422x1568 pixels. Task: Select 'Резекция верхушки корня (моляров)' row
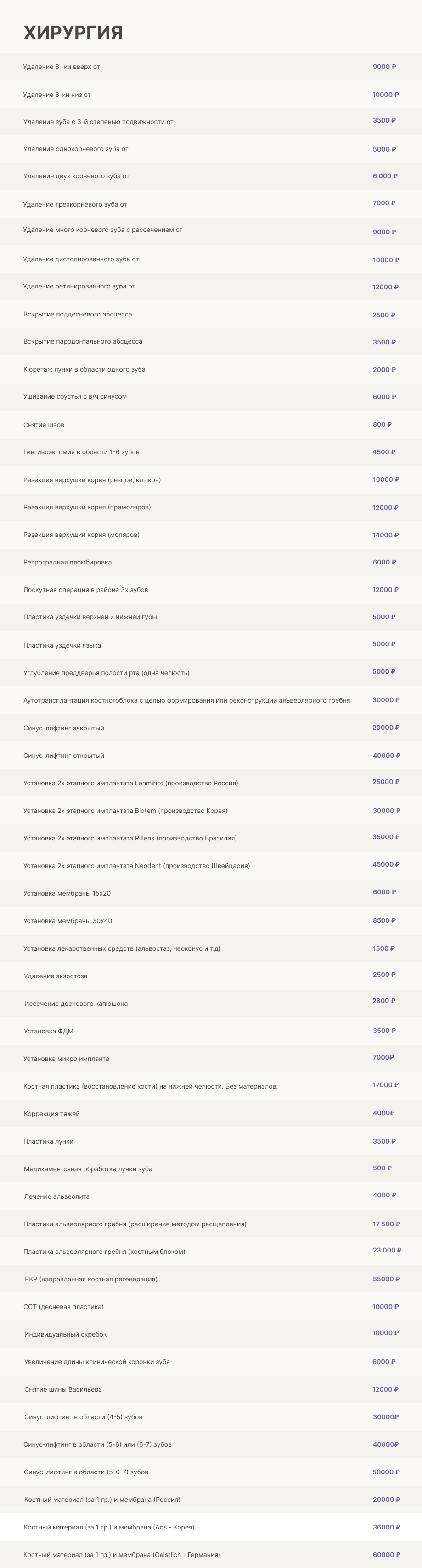(x=81, y=535)
